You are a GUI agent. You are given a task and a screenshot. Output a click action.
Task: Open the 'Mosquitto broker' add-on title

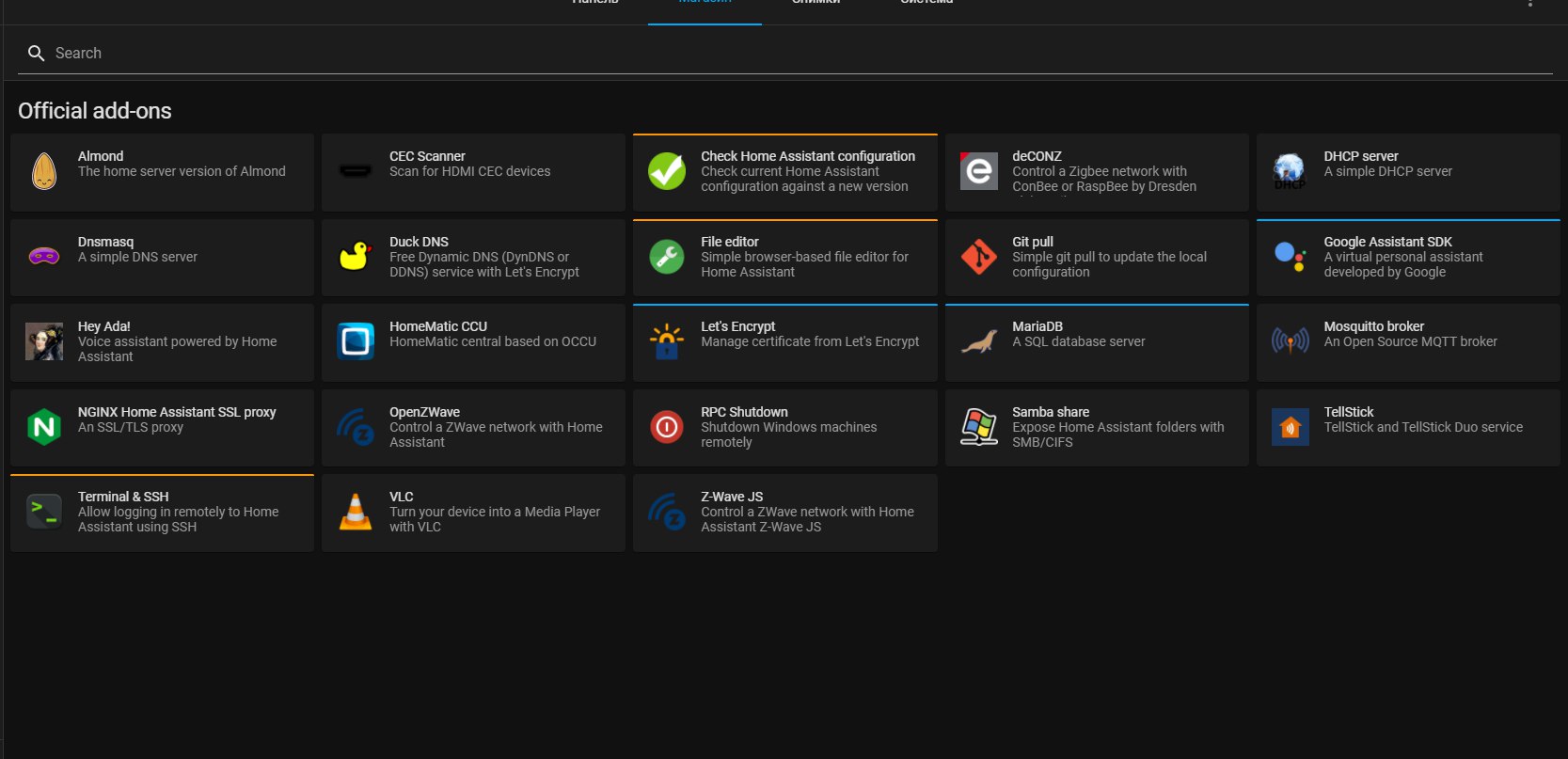tap(1373, 326)
